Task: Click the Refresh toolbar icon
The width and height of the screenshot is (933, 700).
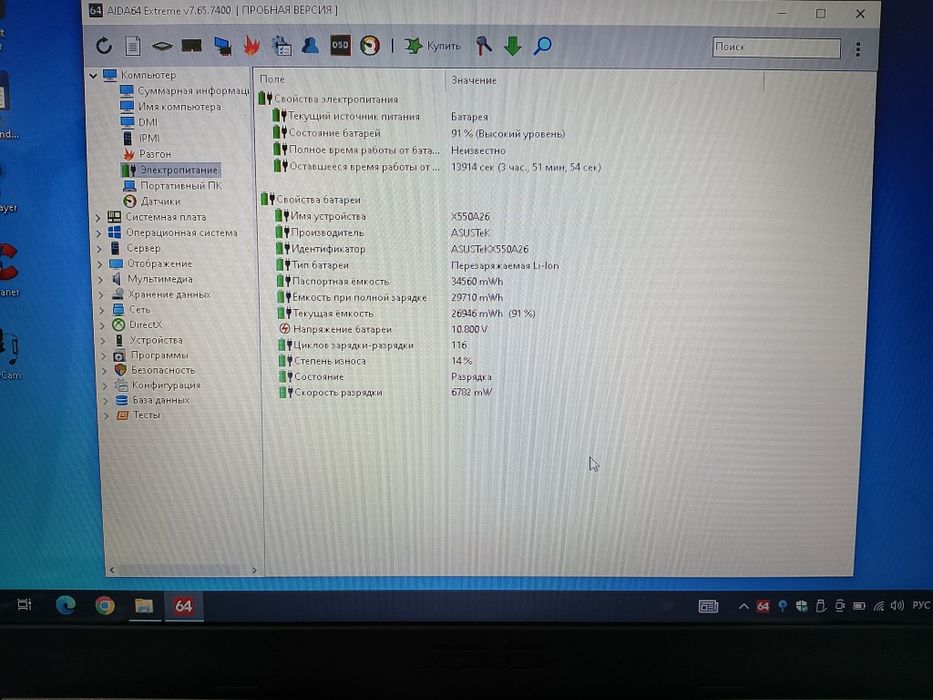Action: point(104,46)
